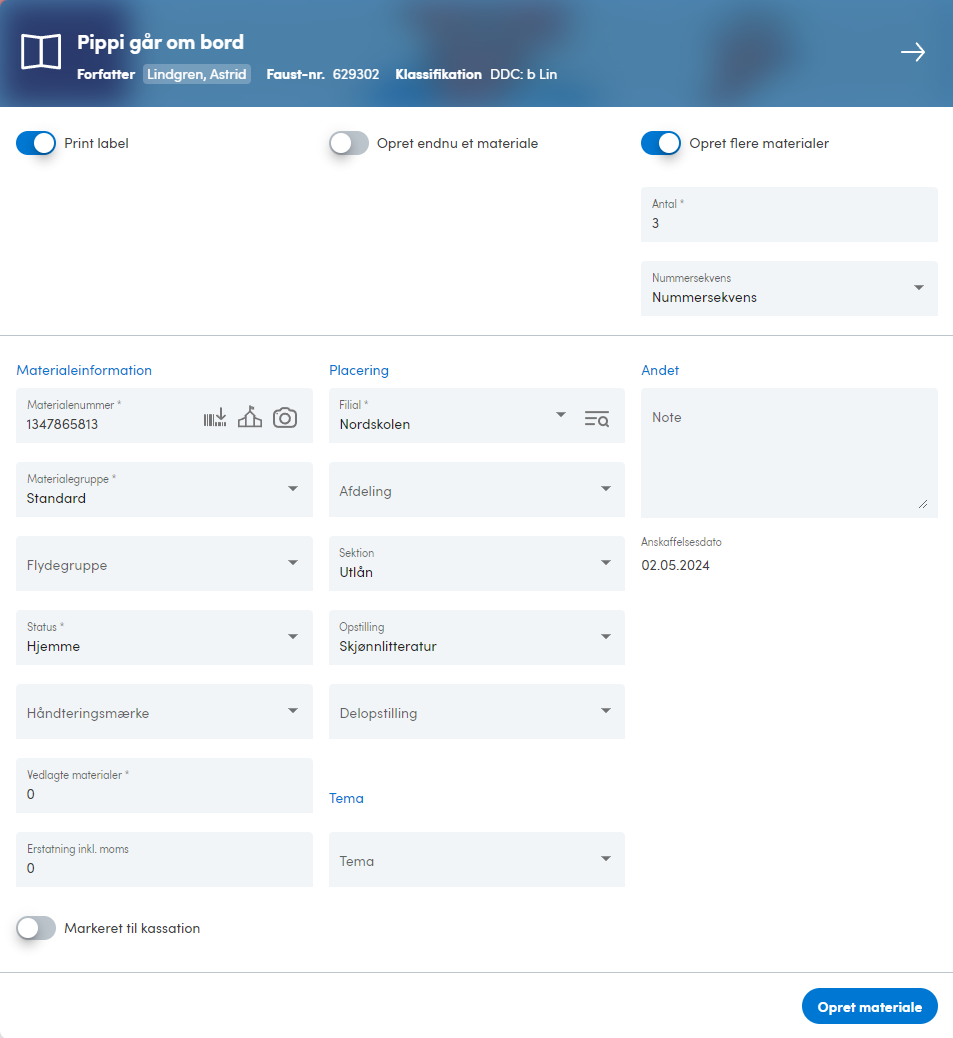Click the open book icon in header

pyautogui.click(x=41, y=52)
